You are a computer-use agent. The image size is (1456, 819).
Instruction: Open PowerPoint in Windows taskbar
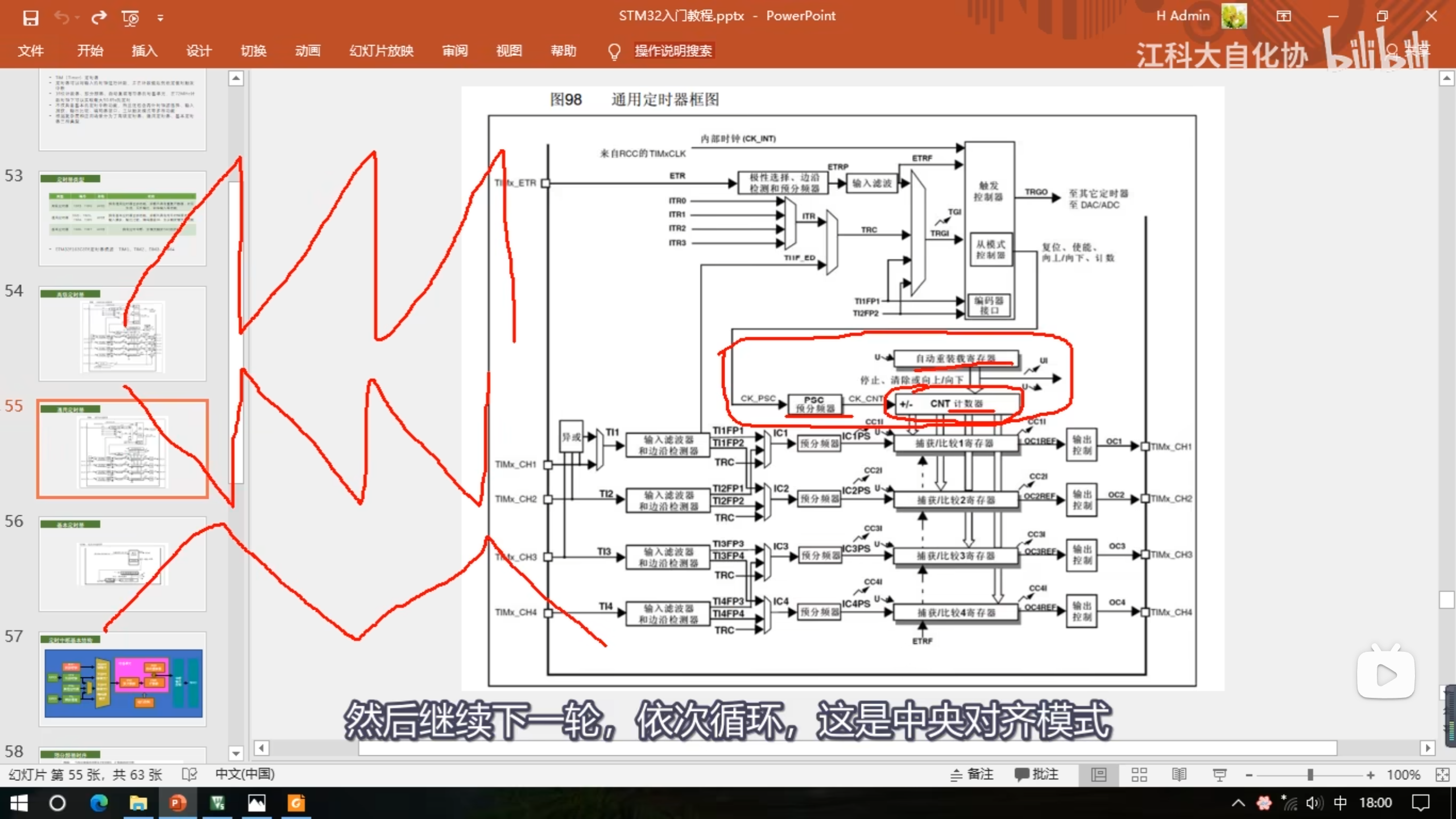177,803
